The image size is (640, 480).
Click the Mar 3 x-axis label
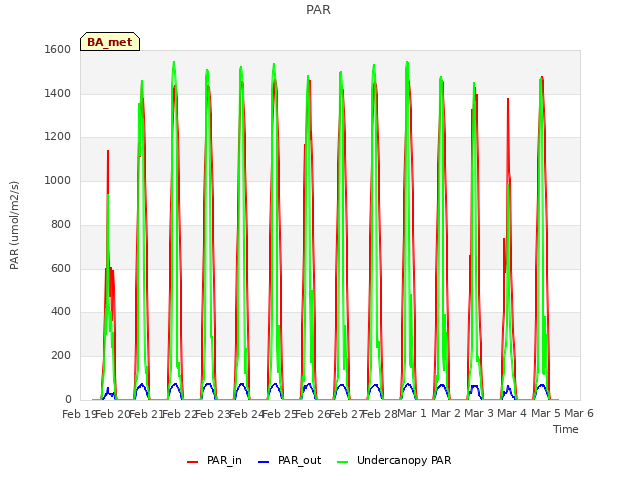coord(479,413)
